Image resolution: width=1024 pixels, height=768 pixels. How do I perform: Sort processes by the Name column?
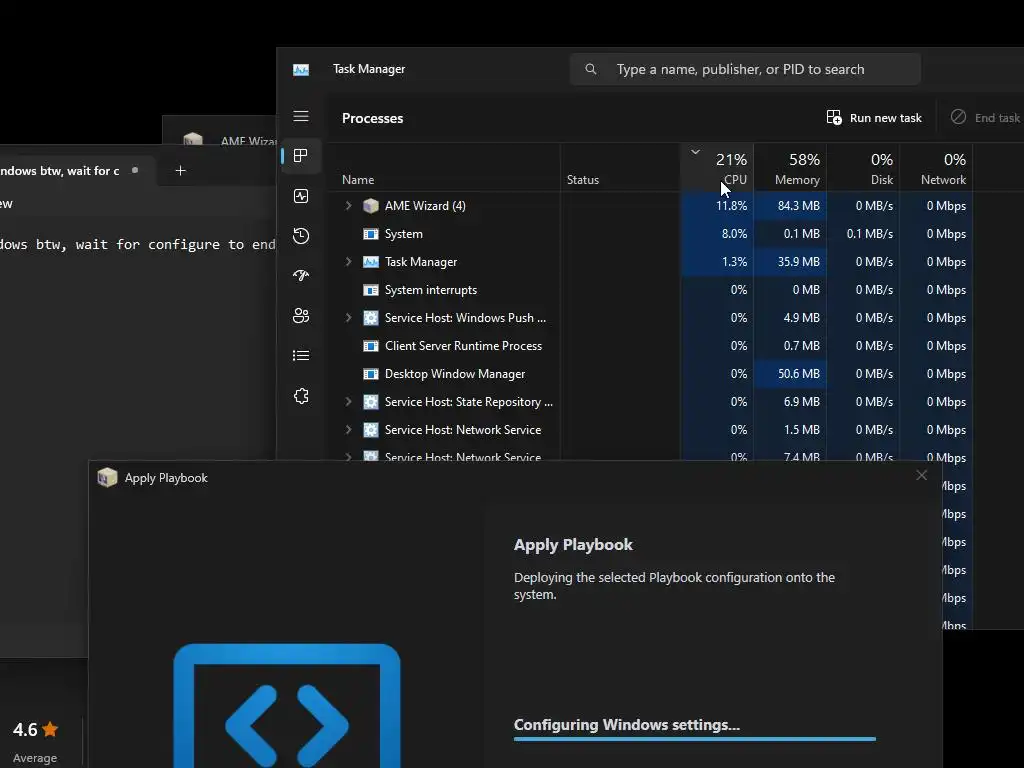[358, 180]
